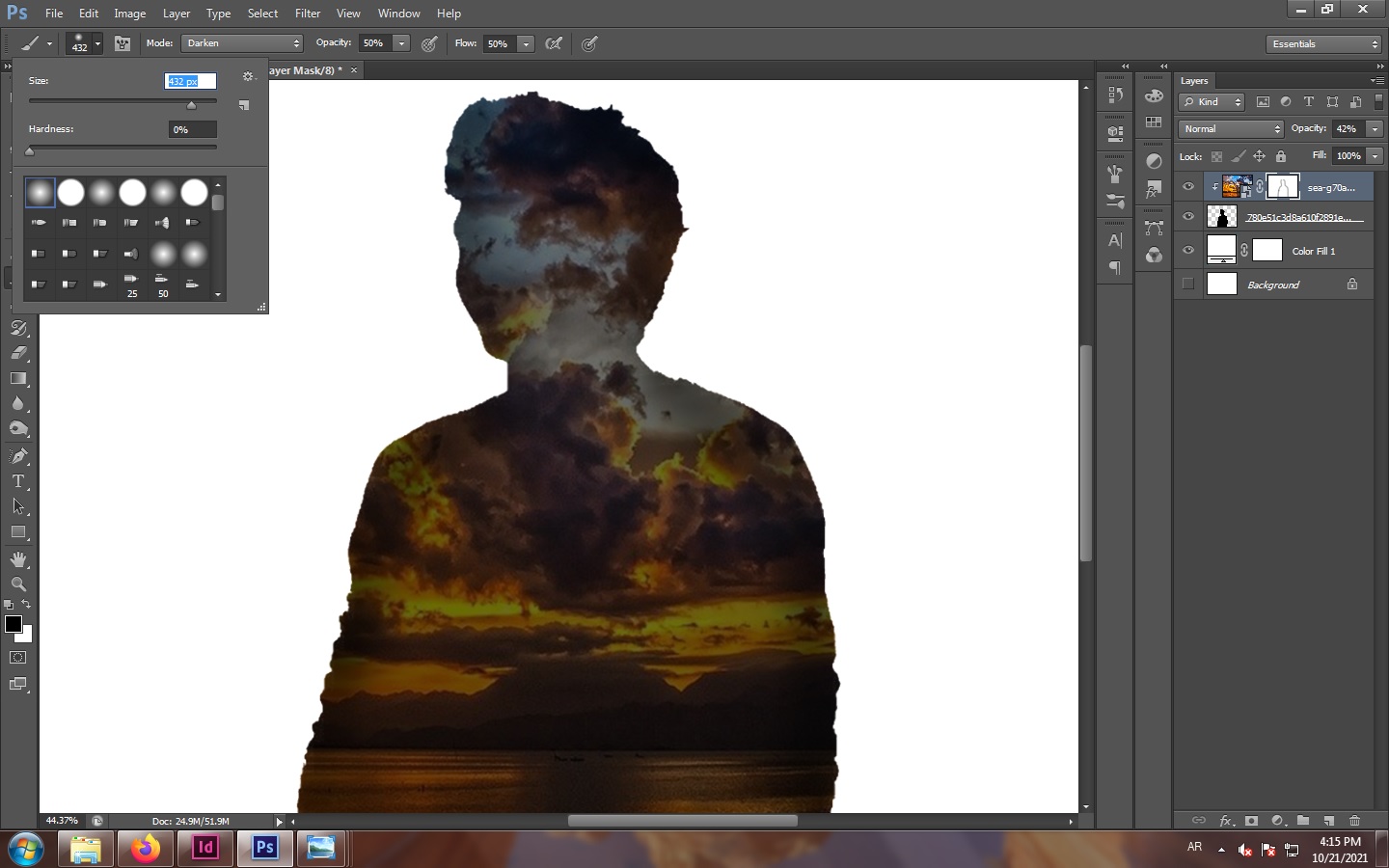
Task: Select the Color Fill 1 layer name
Action: 1314,252
